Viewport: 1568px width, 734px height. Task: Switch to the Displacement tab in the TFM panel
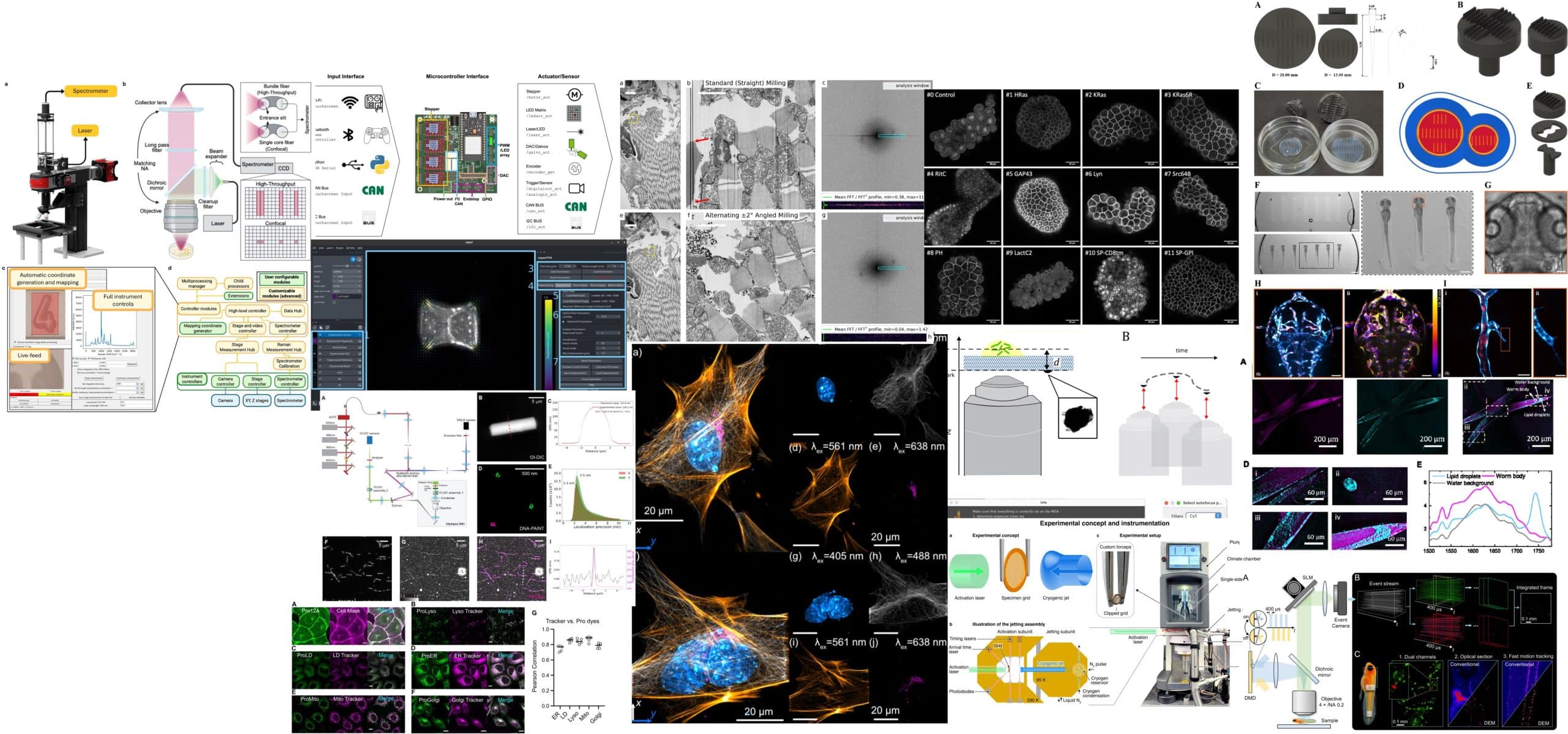pos(564,285)
